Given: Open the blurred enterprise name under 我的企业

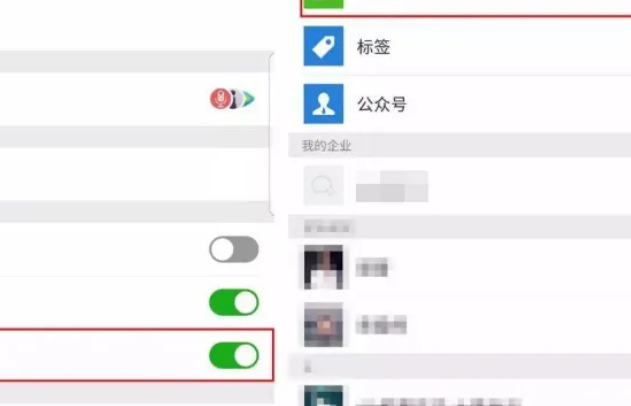Looking at the screenshot, I should (392, 186).
